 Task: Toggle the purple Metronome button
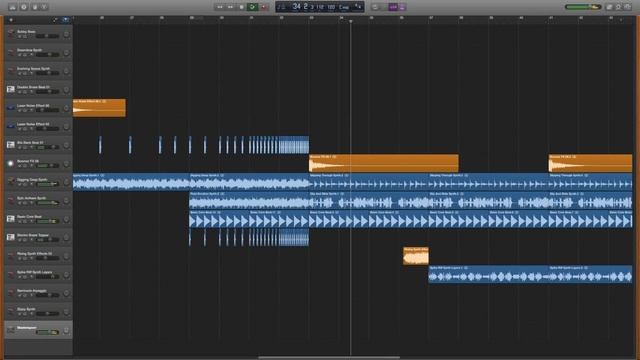coord(403,7)
